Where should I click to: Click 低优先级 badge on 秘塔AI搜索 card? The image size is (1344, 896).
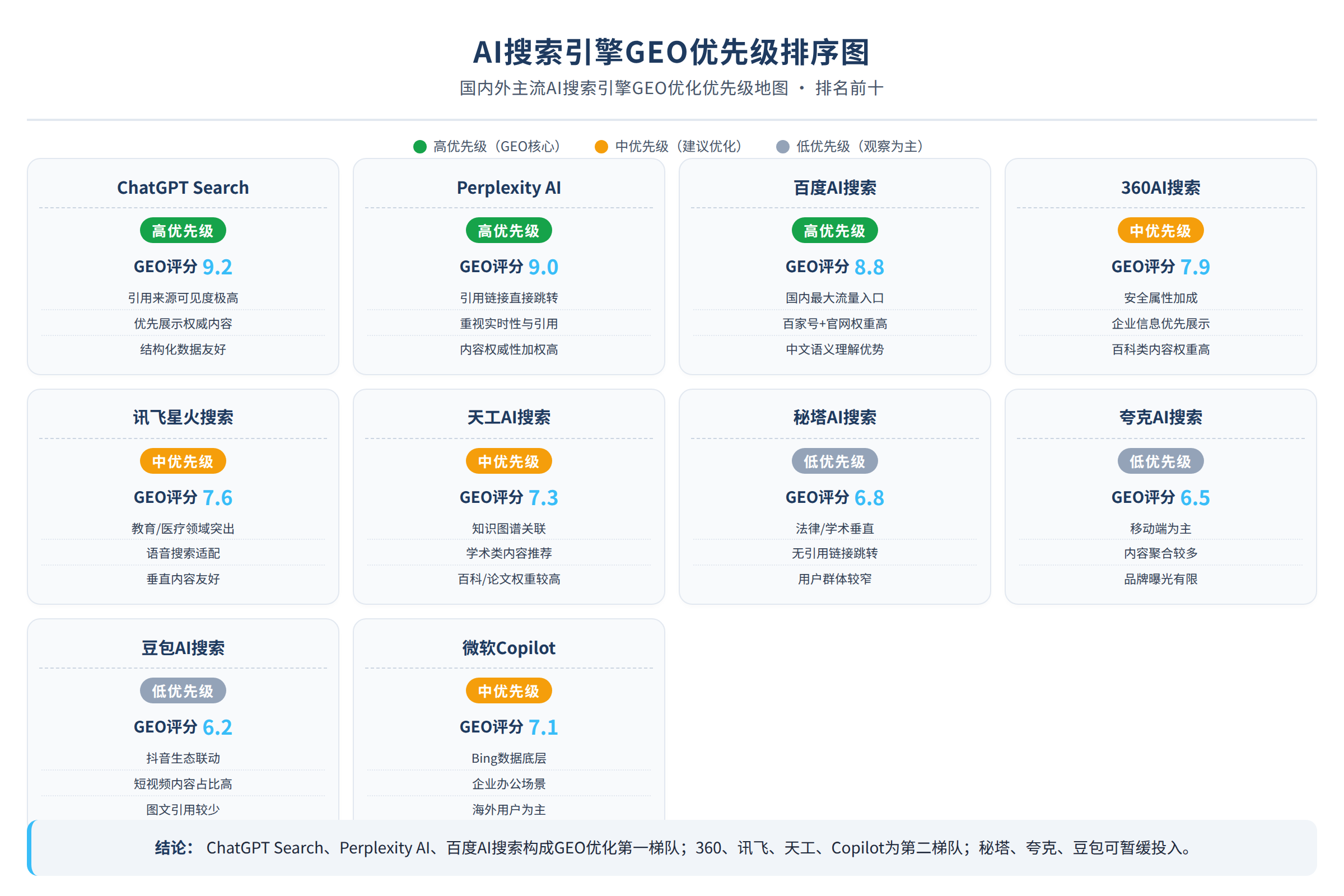(835, 461)
